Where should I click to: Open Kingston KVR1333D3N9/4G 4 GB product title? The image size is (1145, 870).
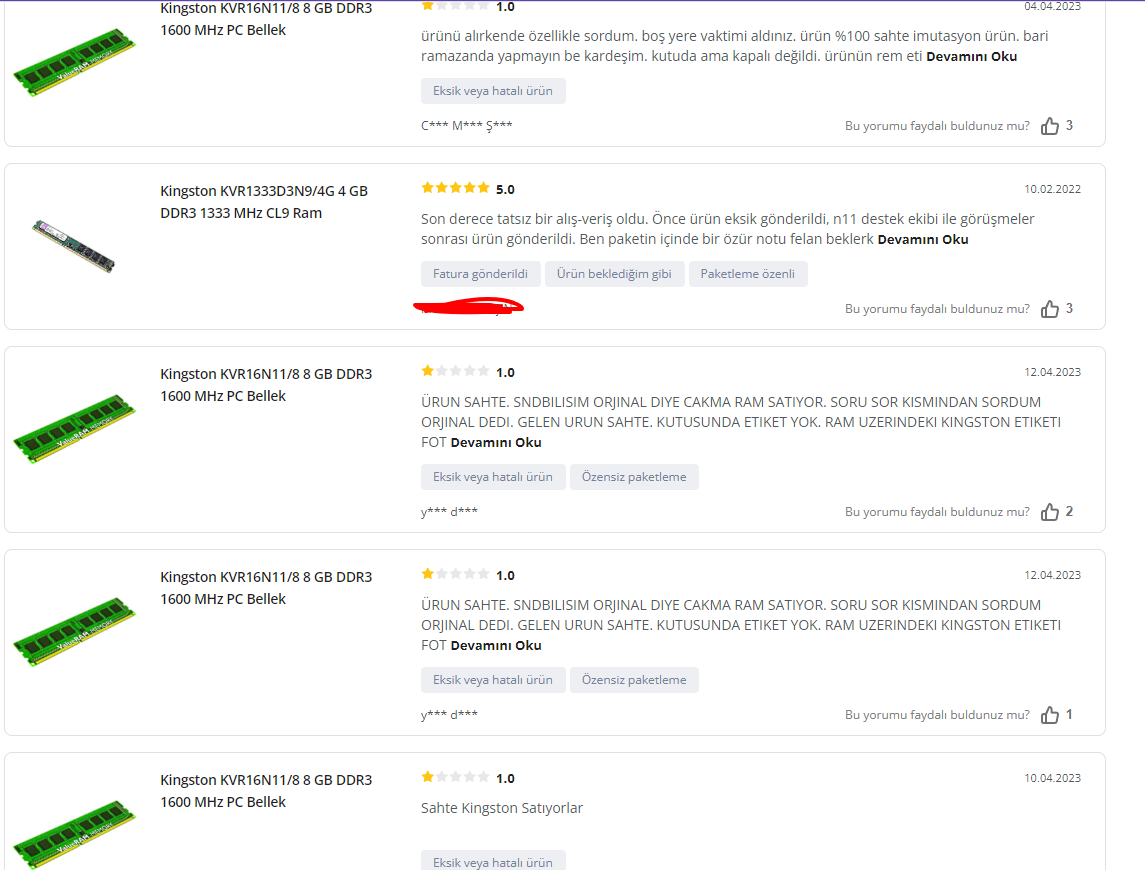264,202
